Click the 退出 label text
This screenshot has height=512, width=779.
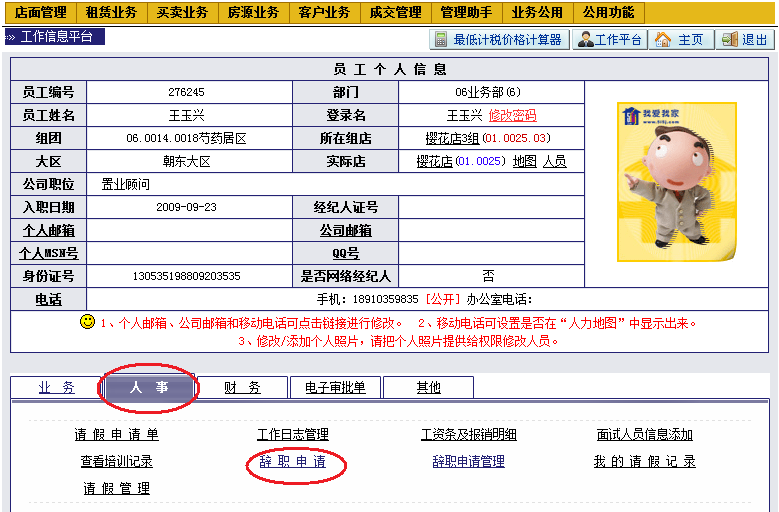(x=755, y=40)
